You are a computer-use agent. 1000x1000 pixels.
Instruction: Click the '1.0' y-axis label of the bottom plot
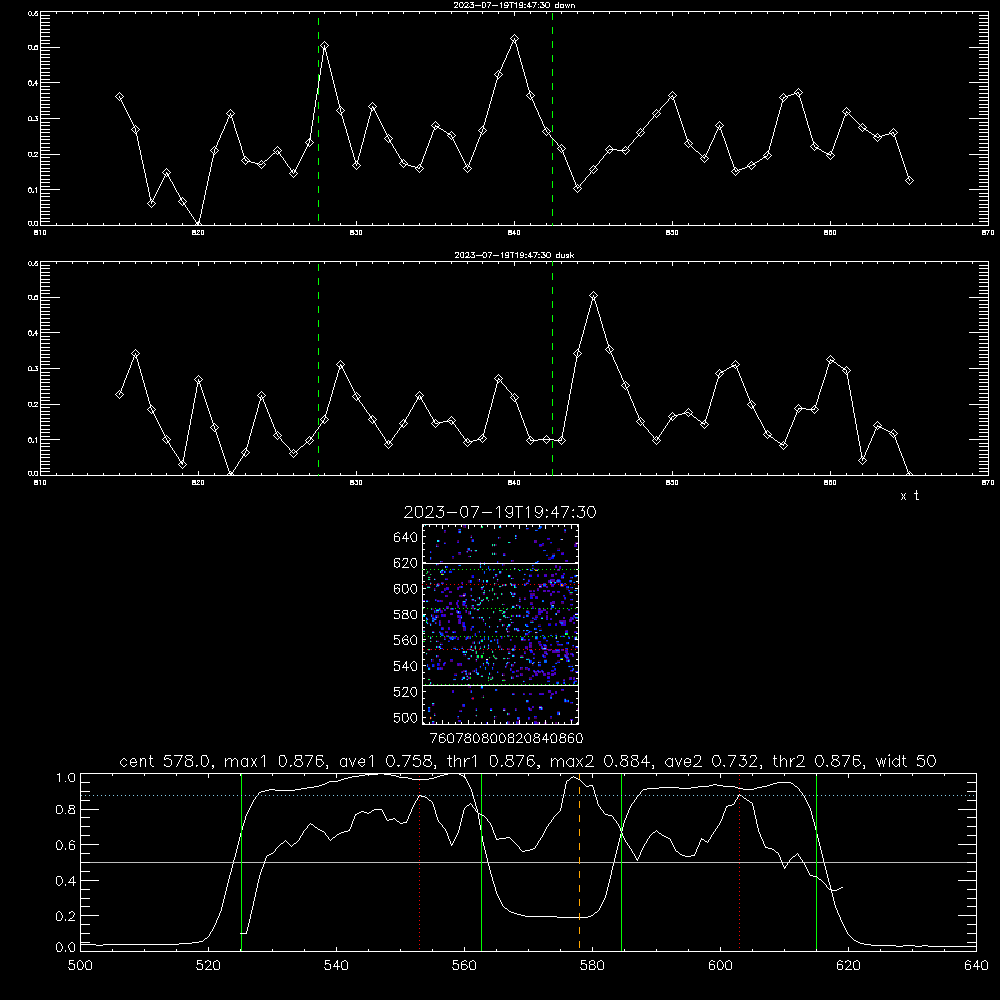tap(66, 778)
